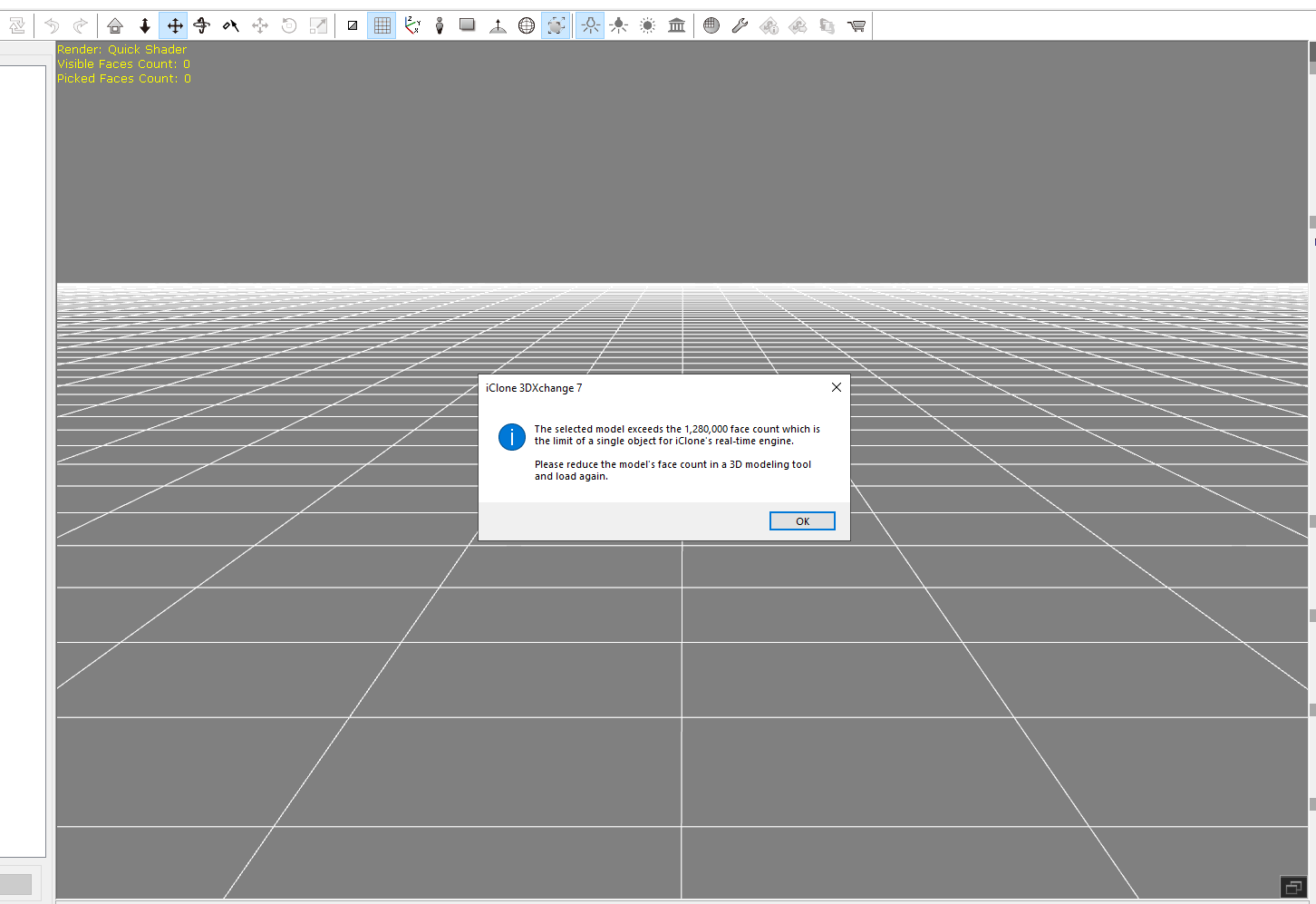
Task: Click the Visible Faces Count readout
Action: point(124,64)
